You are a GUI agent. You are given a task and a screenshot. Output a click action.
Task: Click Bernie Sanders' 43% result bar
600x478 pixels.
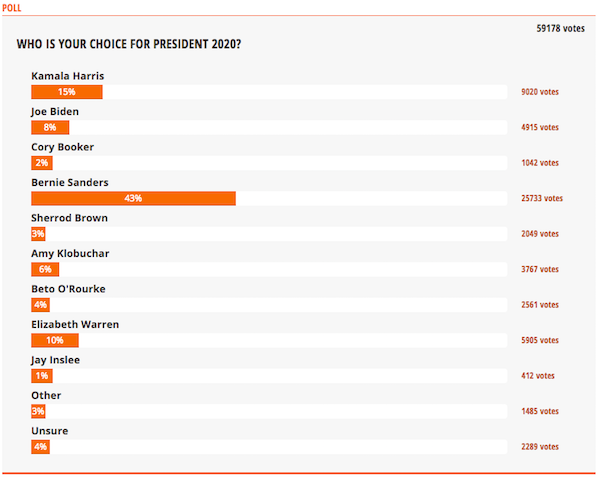click(133, 198)
